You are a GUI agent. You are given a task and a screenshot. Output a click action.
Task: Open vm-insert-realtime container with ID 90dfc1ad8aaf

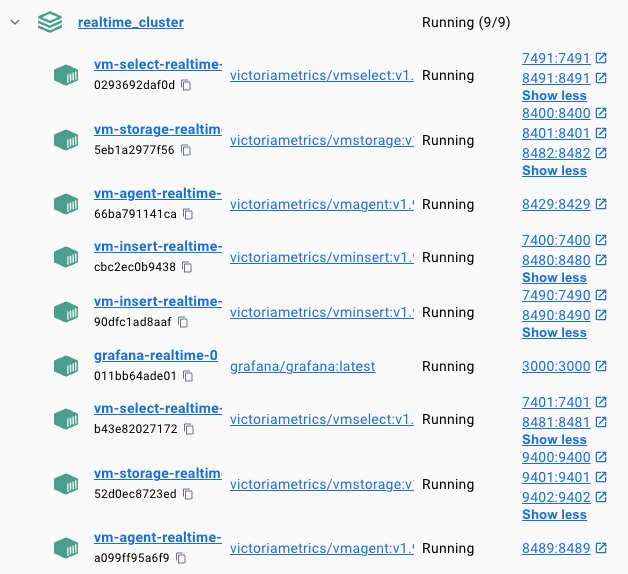pyautogui.click(x=158, y=301)
